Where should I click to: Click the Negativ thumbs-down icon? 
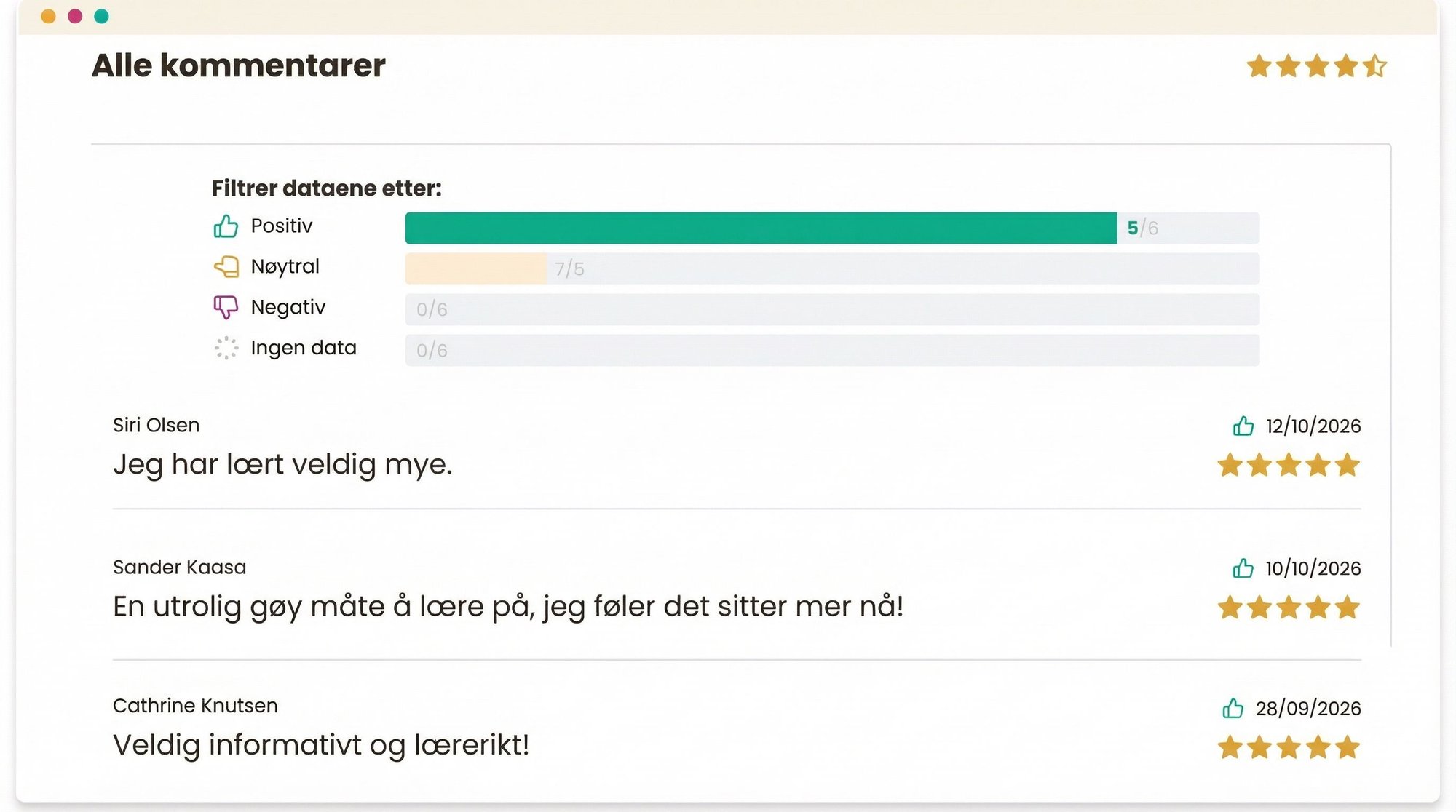(226, 307)
